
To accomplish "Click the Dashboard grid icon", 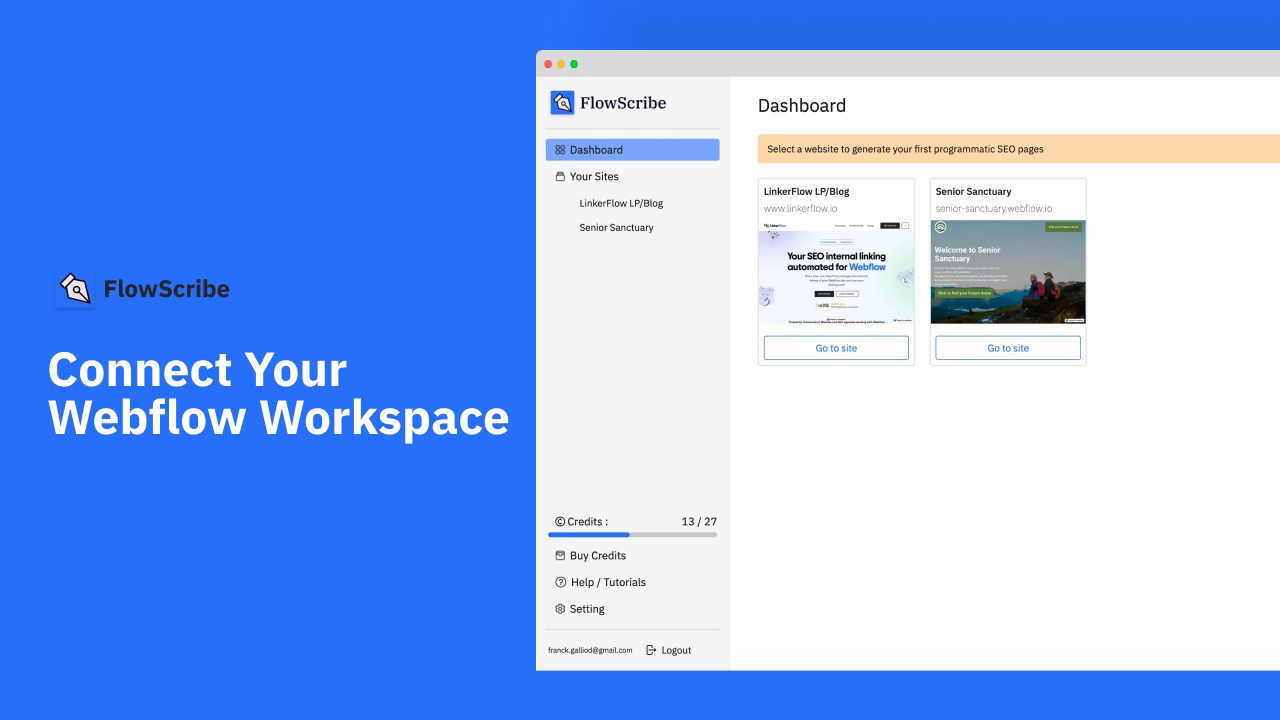I will (560, 150).
